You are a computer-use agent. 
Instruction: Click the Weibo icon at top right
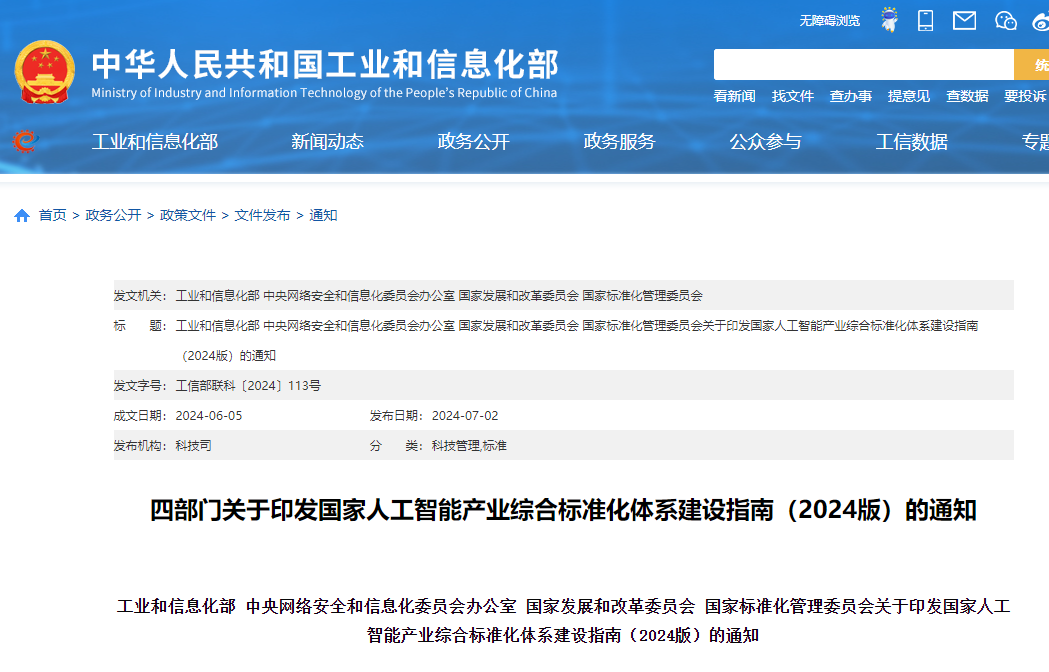1040,20
